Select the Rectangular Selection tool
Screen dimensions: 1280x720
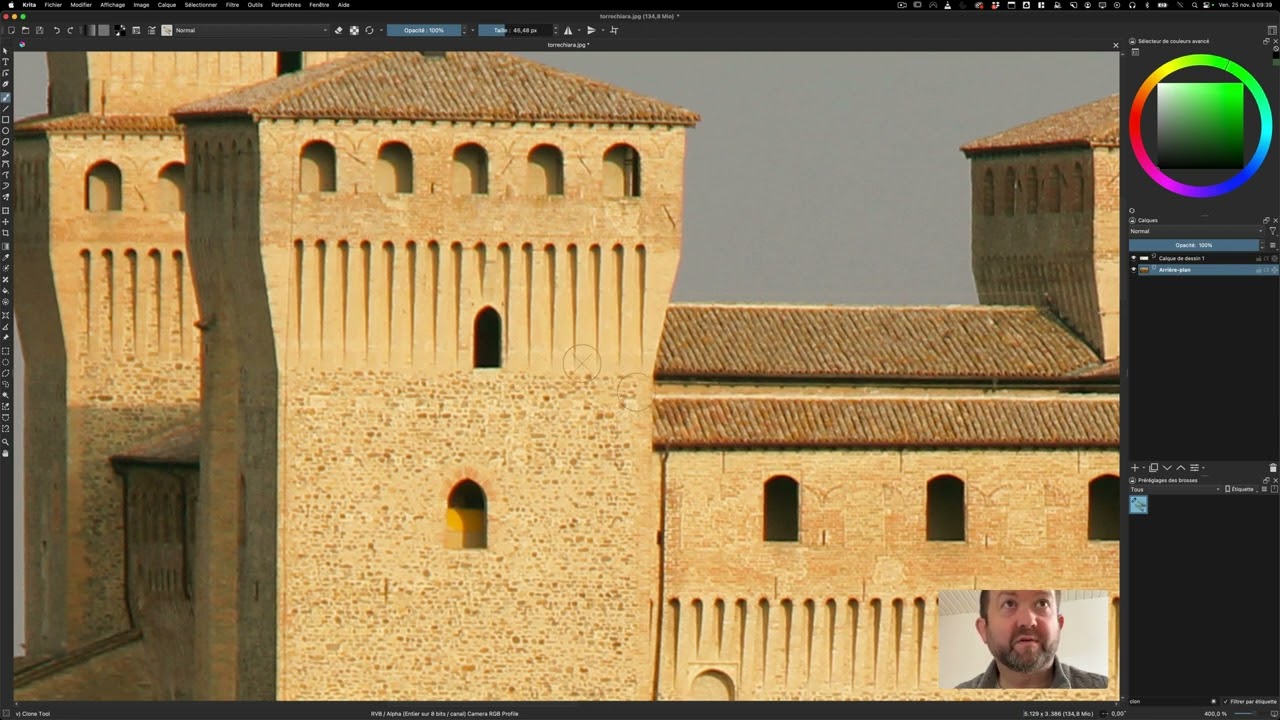click(x=6, y=351)
